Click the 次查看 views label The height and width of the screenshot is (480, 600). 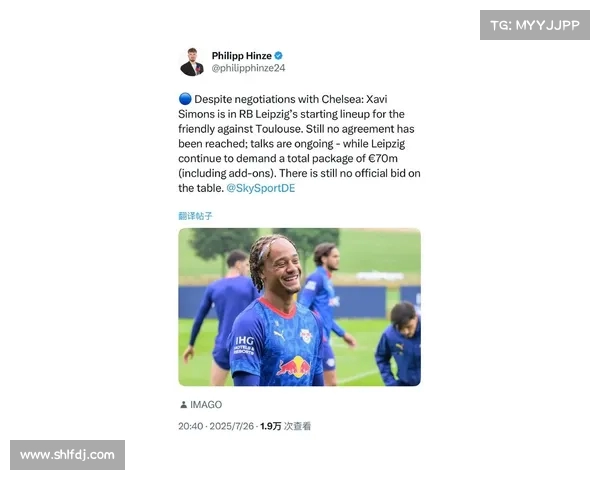(297, 426)
